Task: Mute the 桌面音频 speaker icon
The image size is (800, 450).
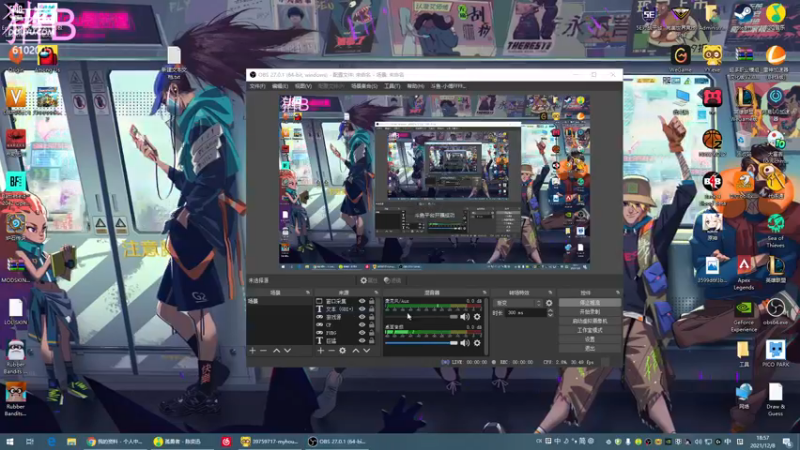Action: [x=465, y=343]
